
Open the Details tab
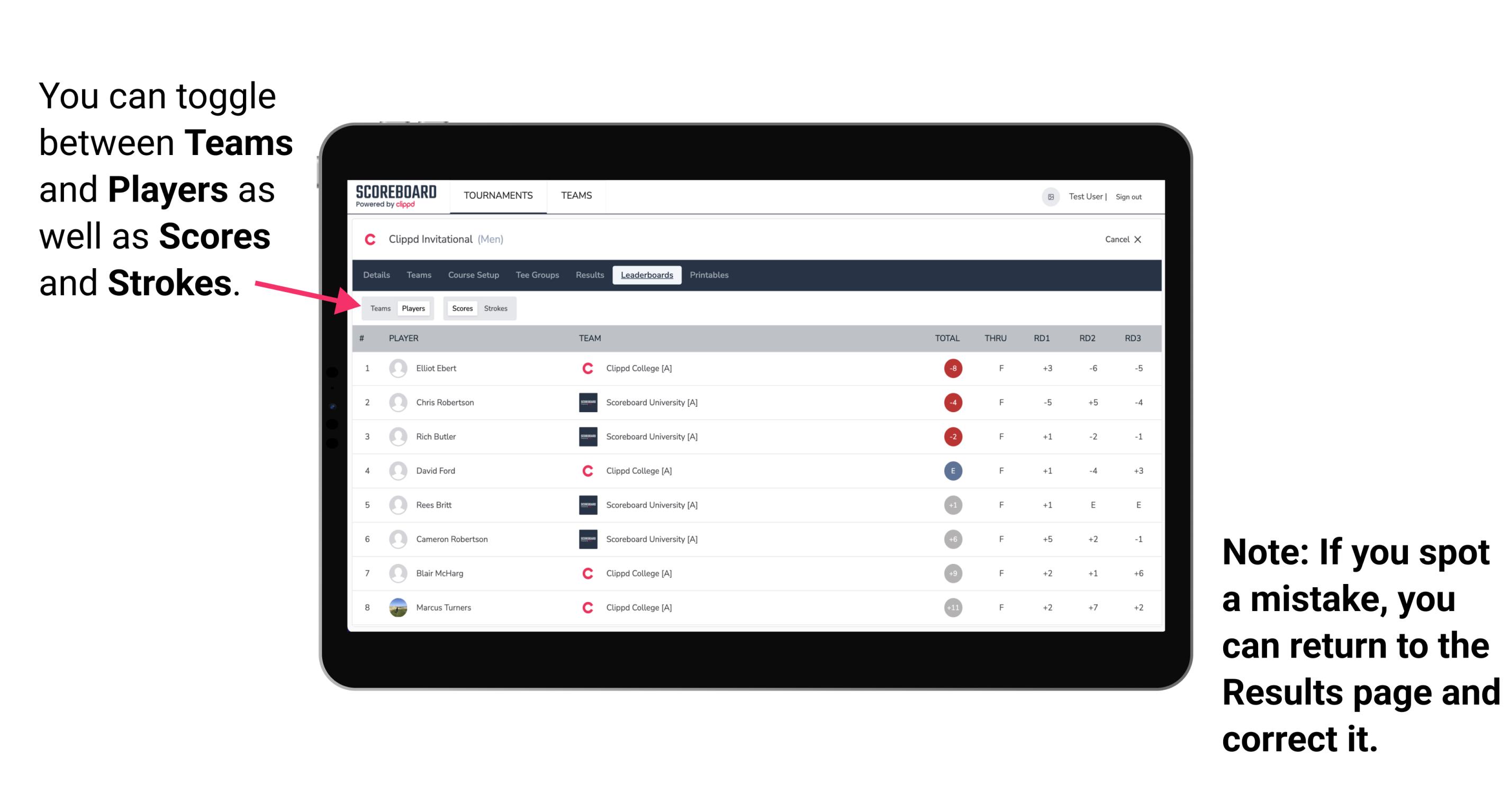(378, 275)
